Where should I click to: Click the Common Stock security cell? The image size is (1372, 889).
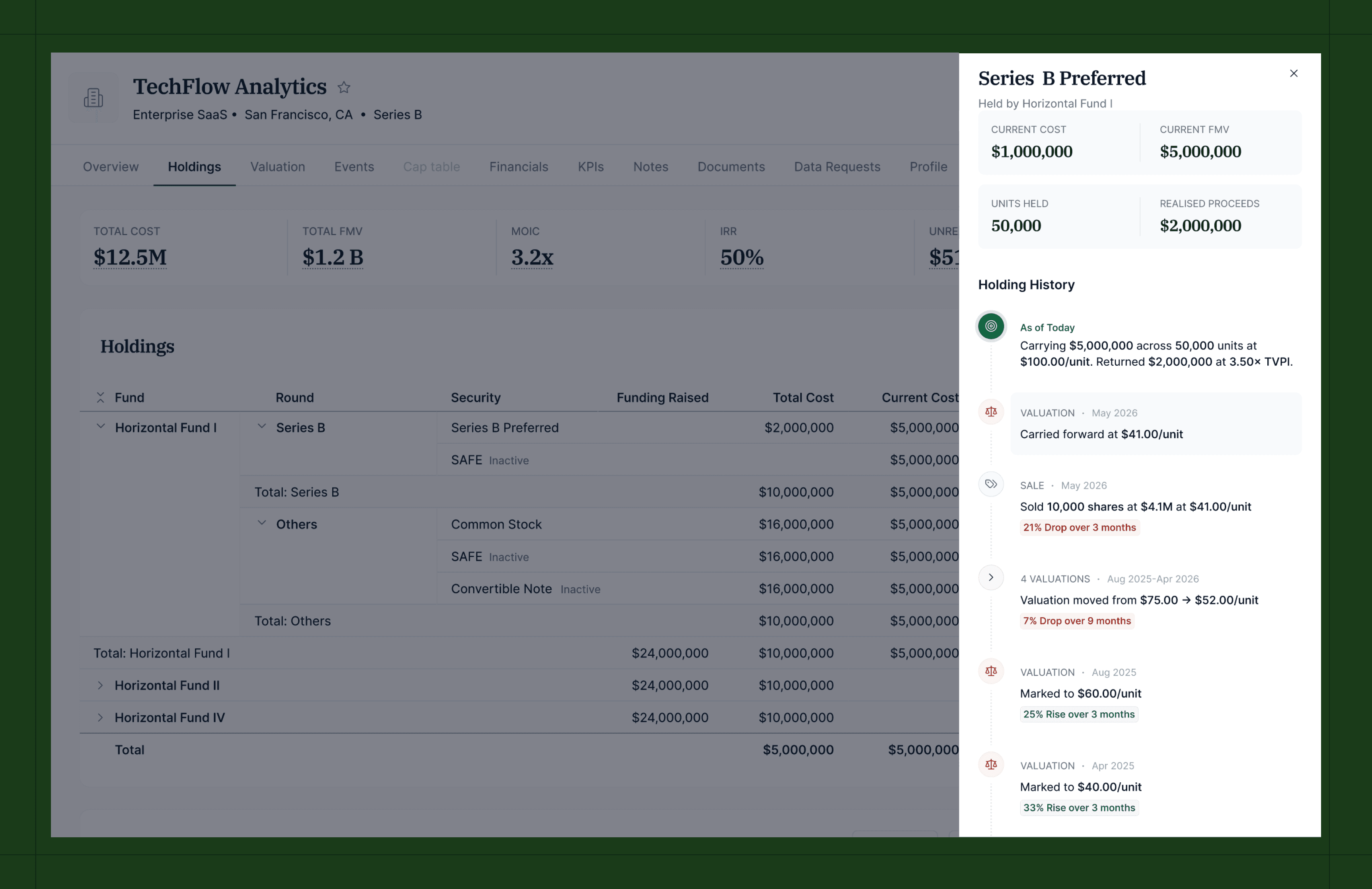496,524
